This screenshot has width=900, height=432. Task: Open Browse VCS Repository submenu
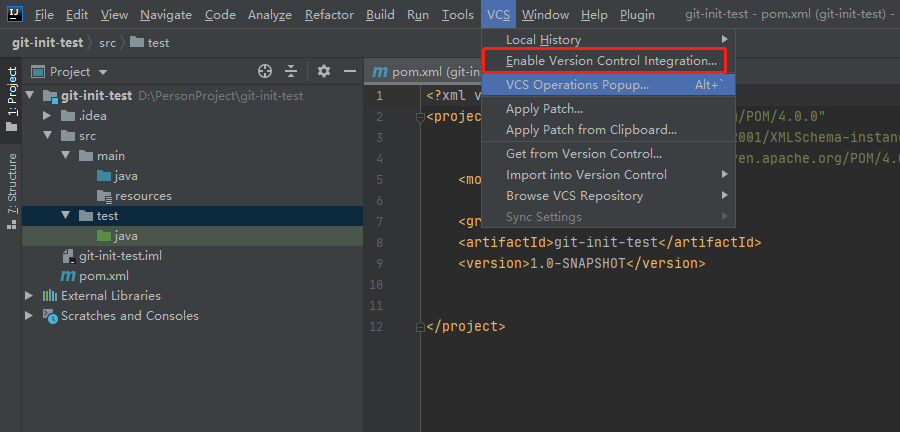pos(608,196)
